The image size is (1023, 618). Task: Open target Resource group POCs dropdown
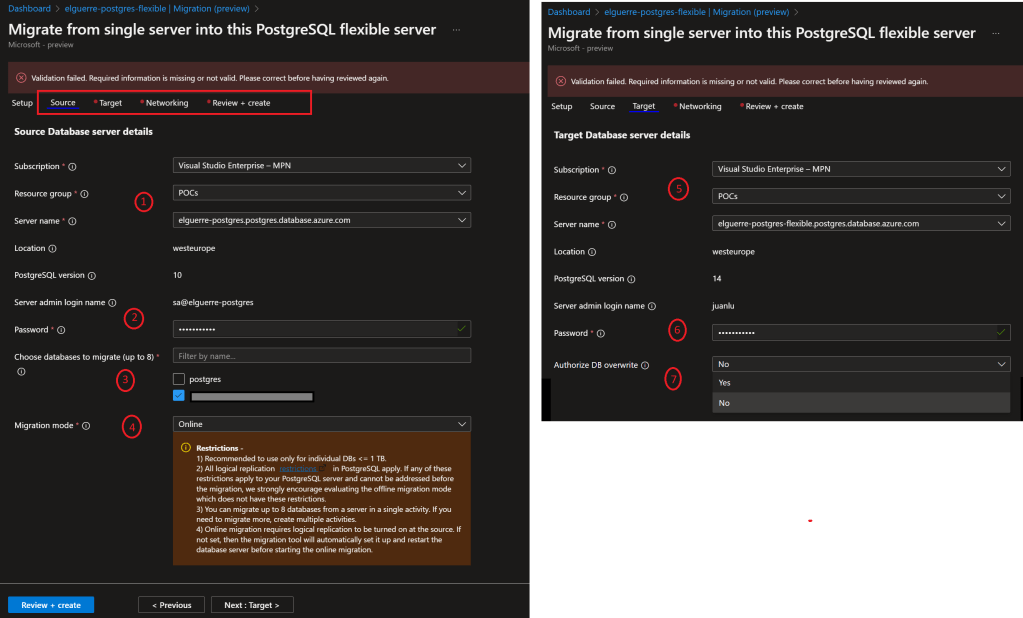tap(860, 197)
